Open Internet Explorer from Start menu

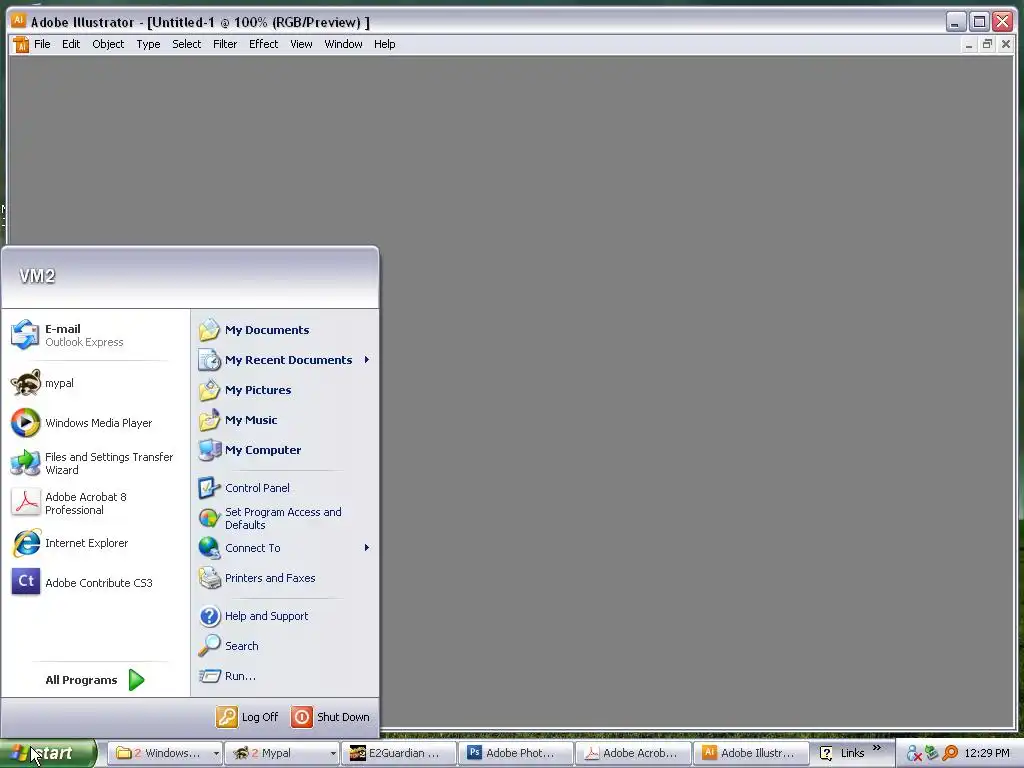(95, 543)
